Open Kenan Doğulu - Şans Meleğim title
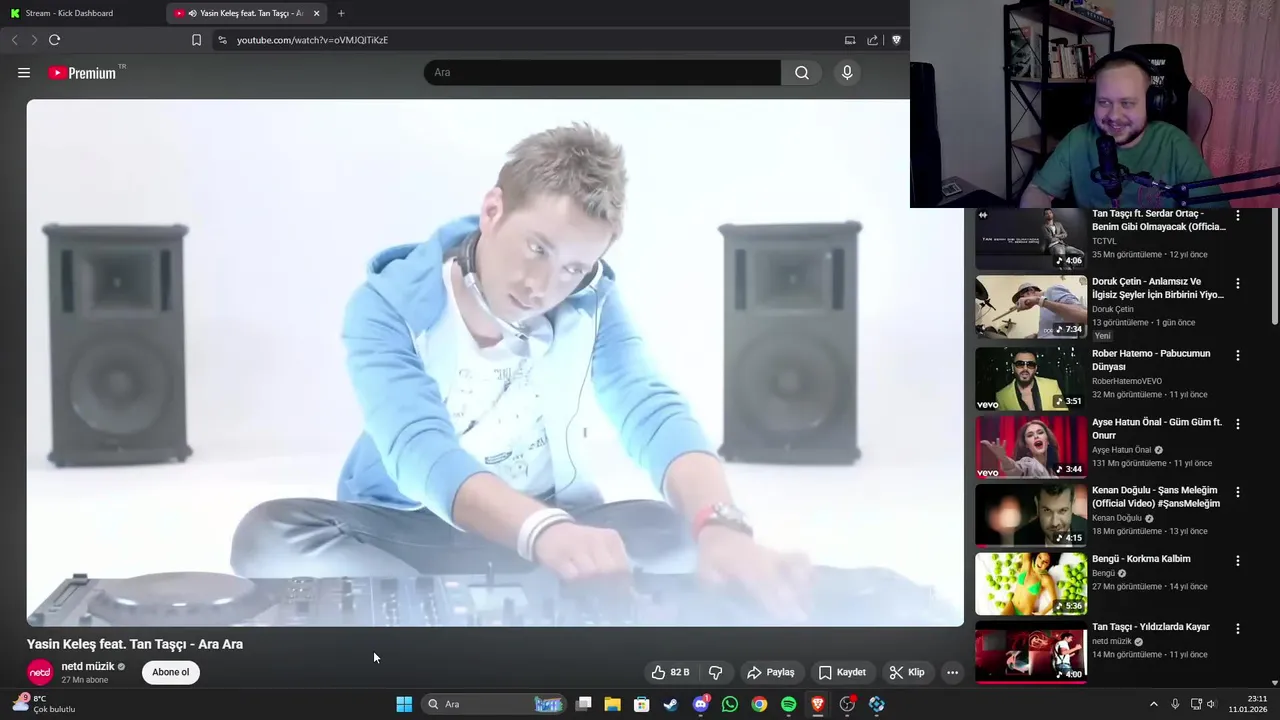This screenshot has width=1280, height=720. [1156, 497]
